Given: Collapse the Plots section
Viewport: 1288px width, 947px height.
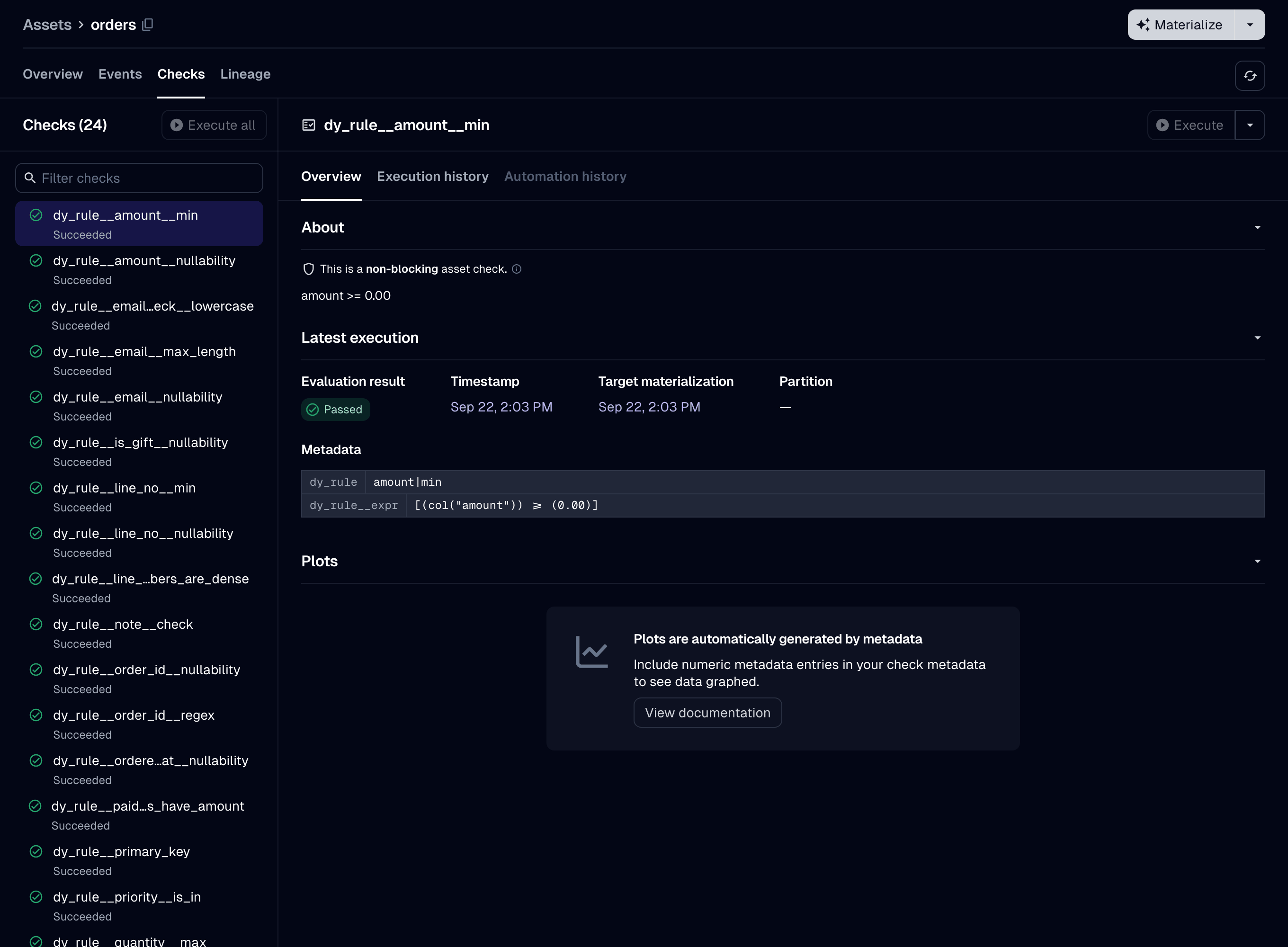Looking at the screenshot, I should [x=1257, y=561].
